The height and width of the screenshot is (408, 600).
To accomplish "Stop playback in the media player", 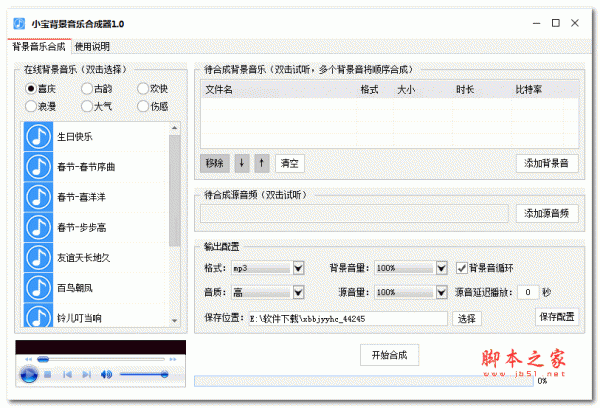I will 47,374.
